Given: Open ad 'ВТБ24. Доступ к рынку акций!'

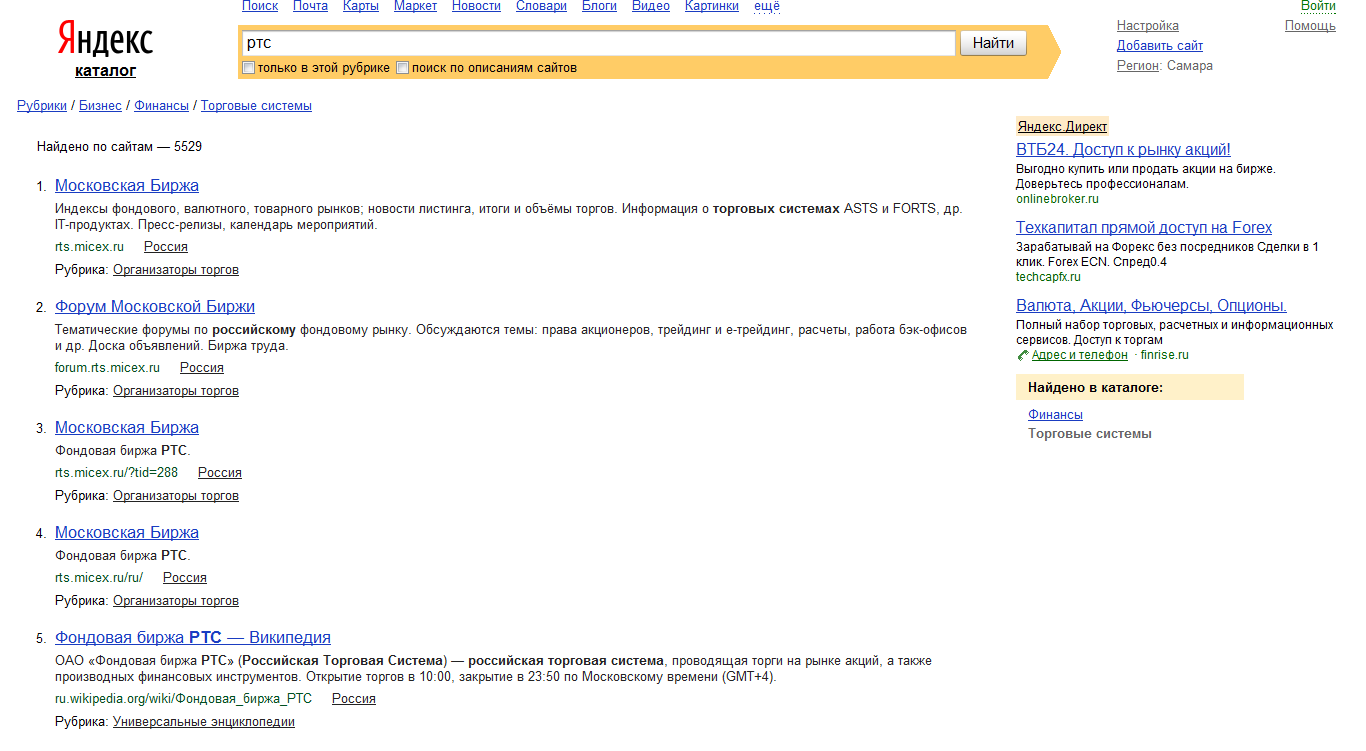Looking at the screenshot, I should click(1123, 150).
